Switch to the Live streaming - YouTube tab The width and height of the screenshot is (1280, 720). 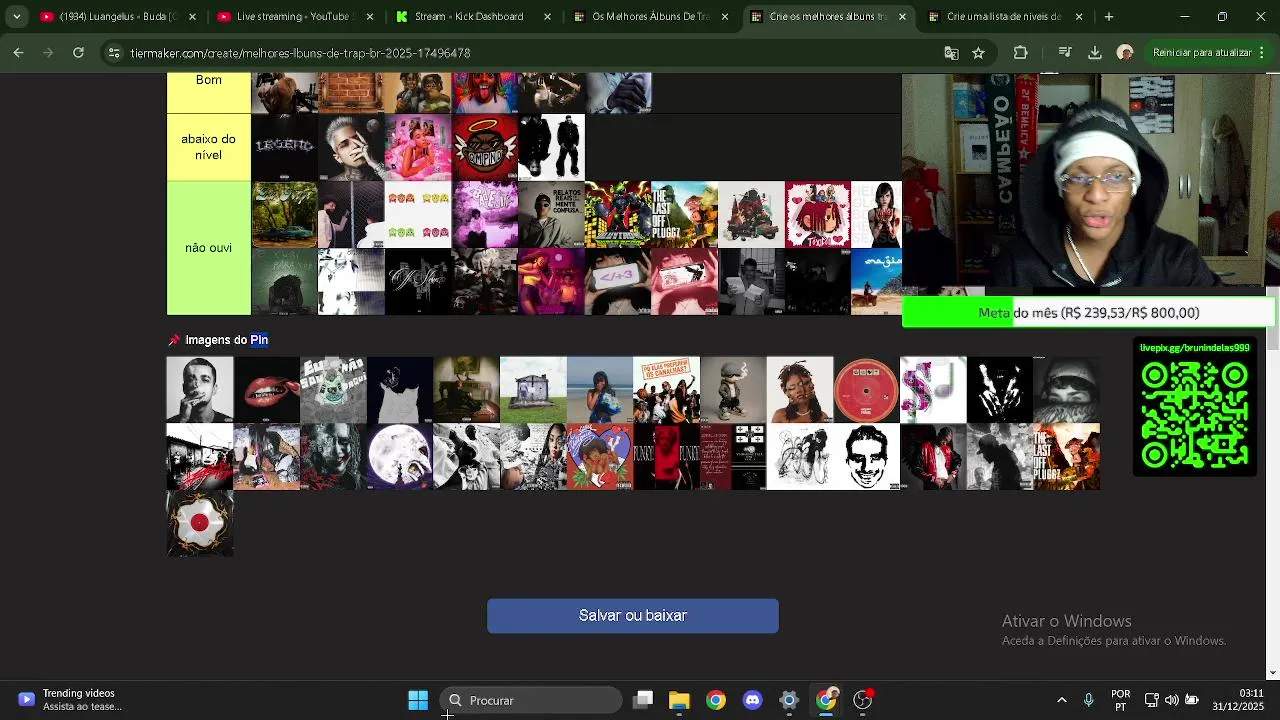[x=295, y=16]
